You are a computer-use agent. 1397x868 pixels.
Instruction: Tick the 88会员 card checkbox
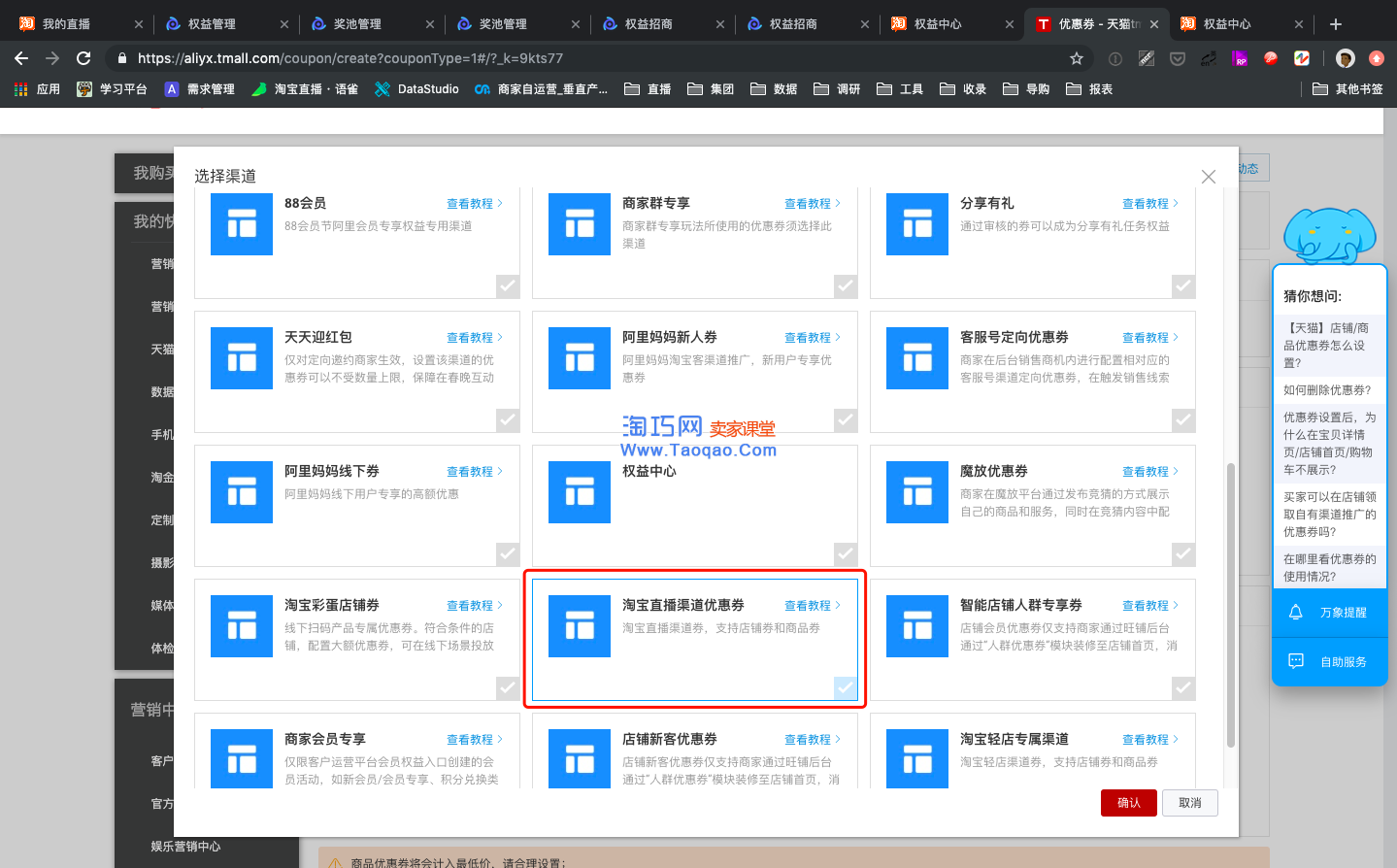pyautogui.click(x=508, y=286)
